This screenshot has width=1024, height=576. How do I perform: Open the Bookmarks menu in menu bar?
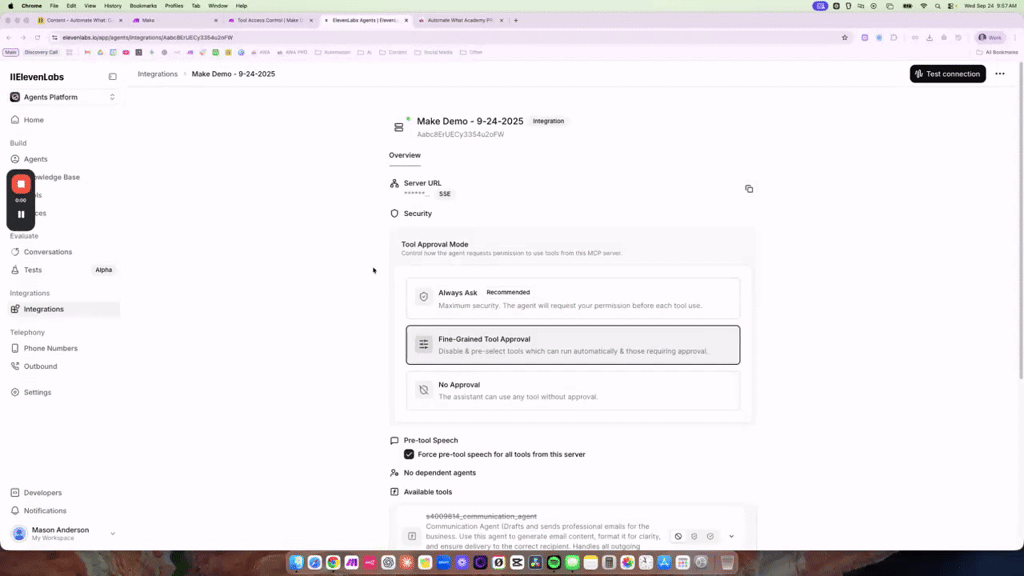[x=143, y=6]
